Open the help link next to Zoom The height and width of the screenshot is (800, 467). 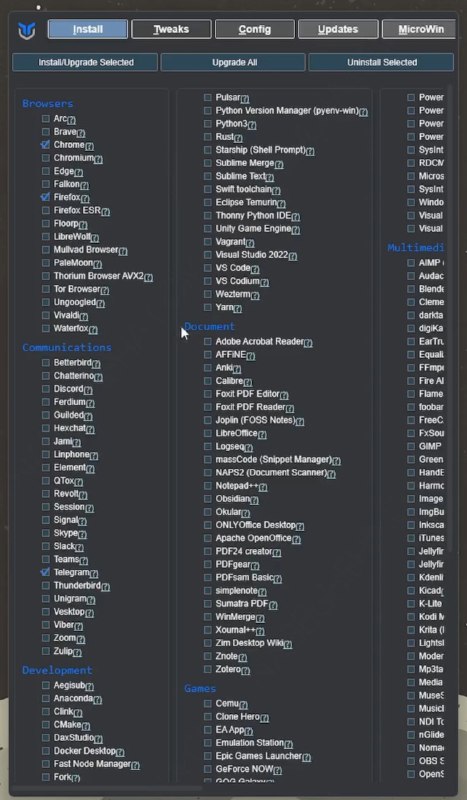81,640
